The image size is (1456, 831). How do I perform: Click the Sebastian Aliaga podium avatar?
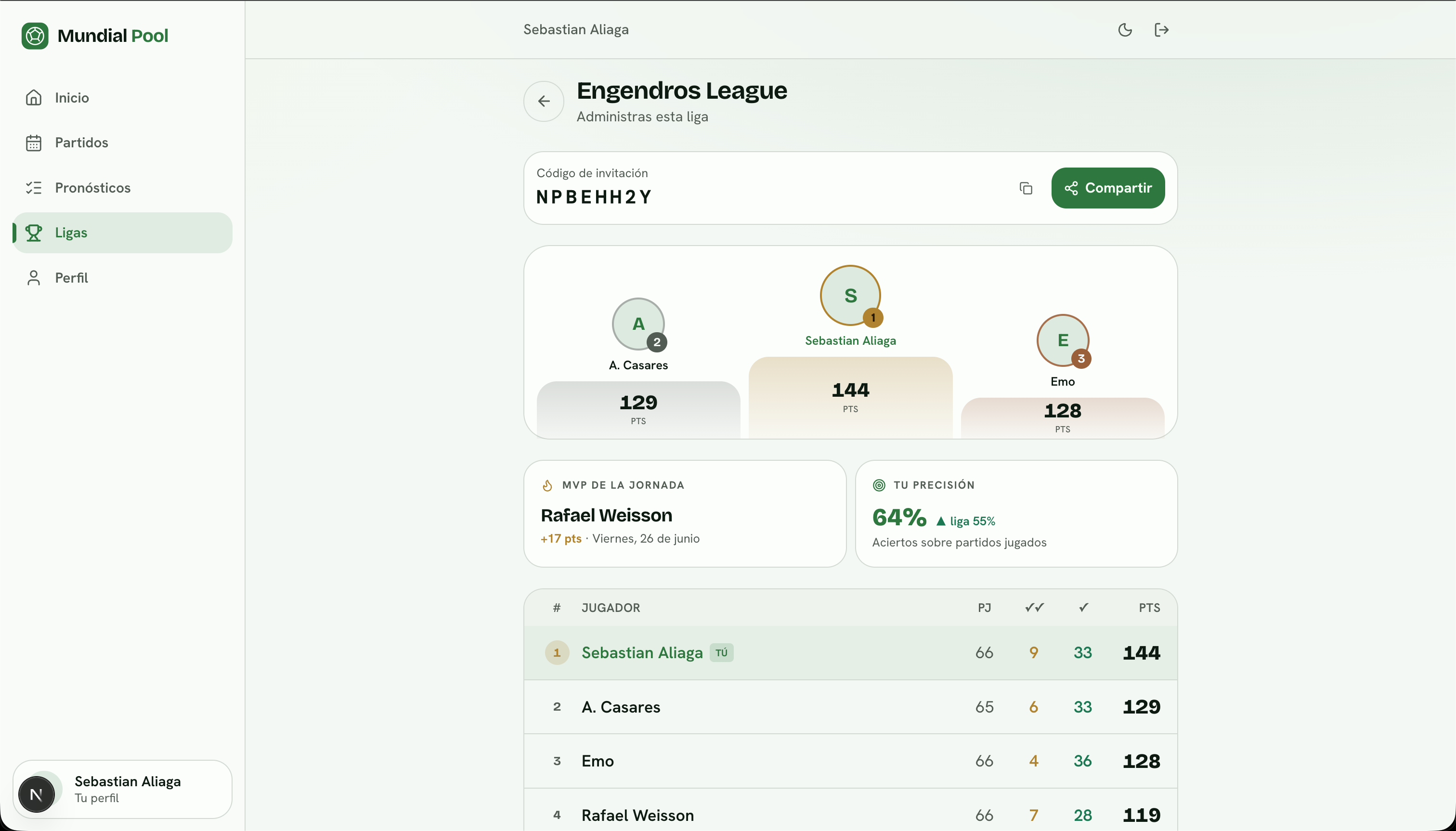[x=850, y=295]
